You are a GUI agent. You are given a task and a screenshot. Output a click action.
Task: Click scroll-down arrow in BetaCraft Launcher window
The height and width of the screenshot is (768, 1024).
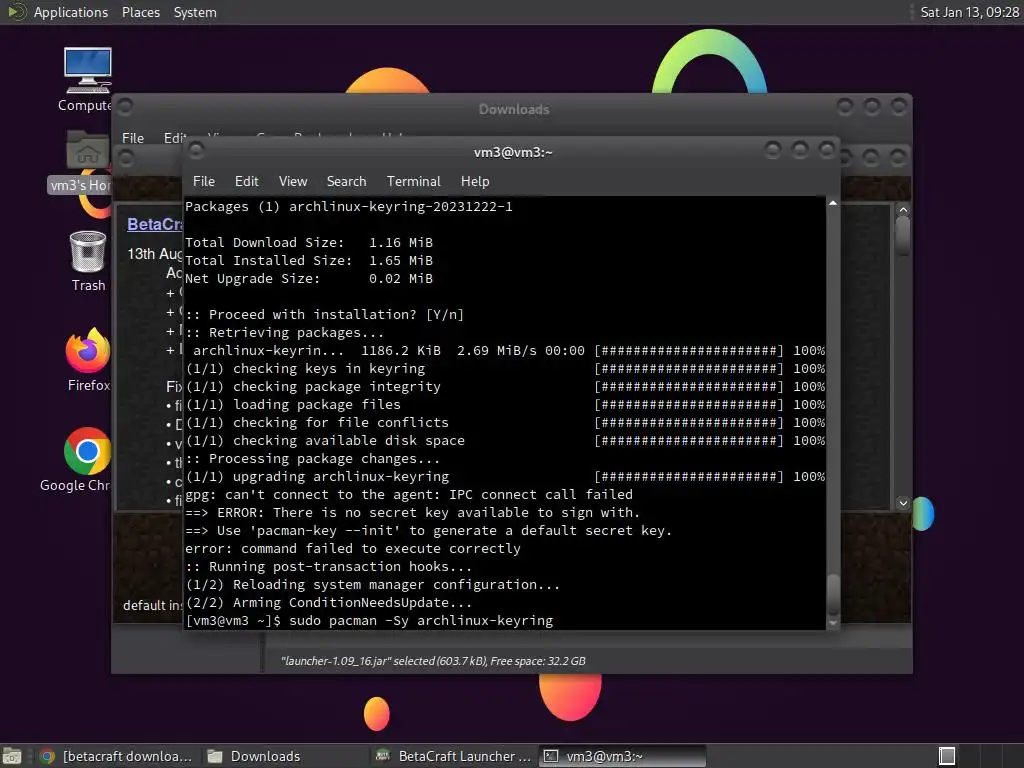tap(903, 503)
